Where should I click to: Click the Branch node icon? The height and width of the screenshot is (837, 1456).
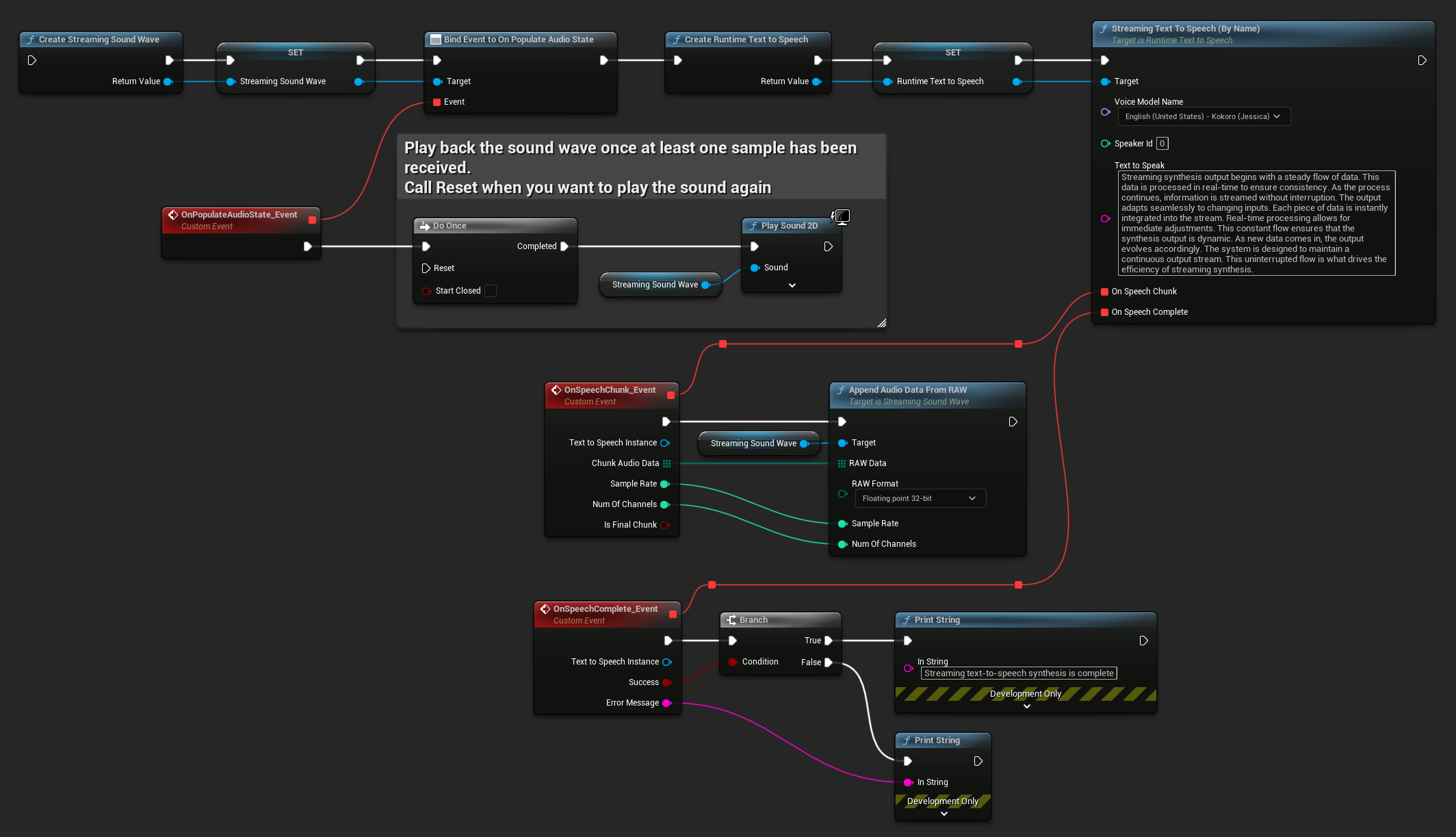click(731, 619)
